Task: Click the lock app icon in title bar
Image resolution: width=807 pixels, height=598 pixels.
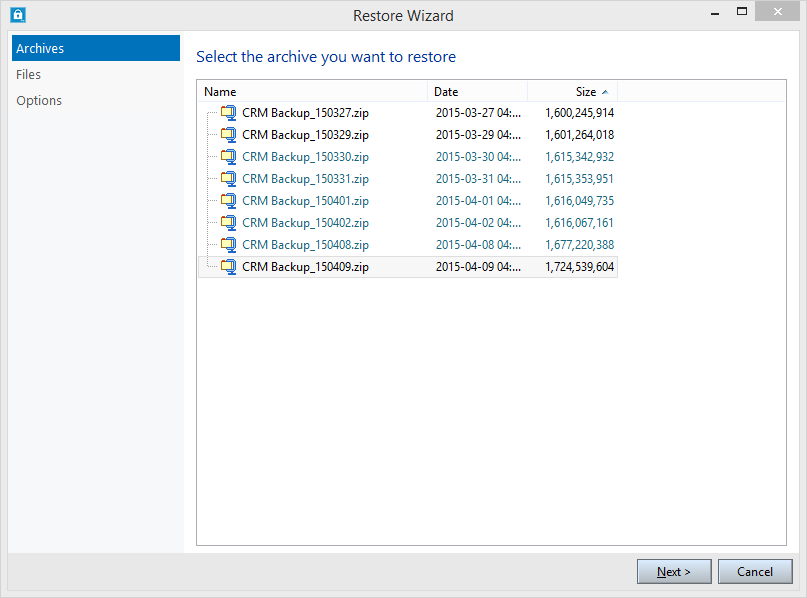Action: tap(18, 15)
